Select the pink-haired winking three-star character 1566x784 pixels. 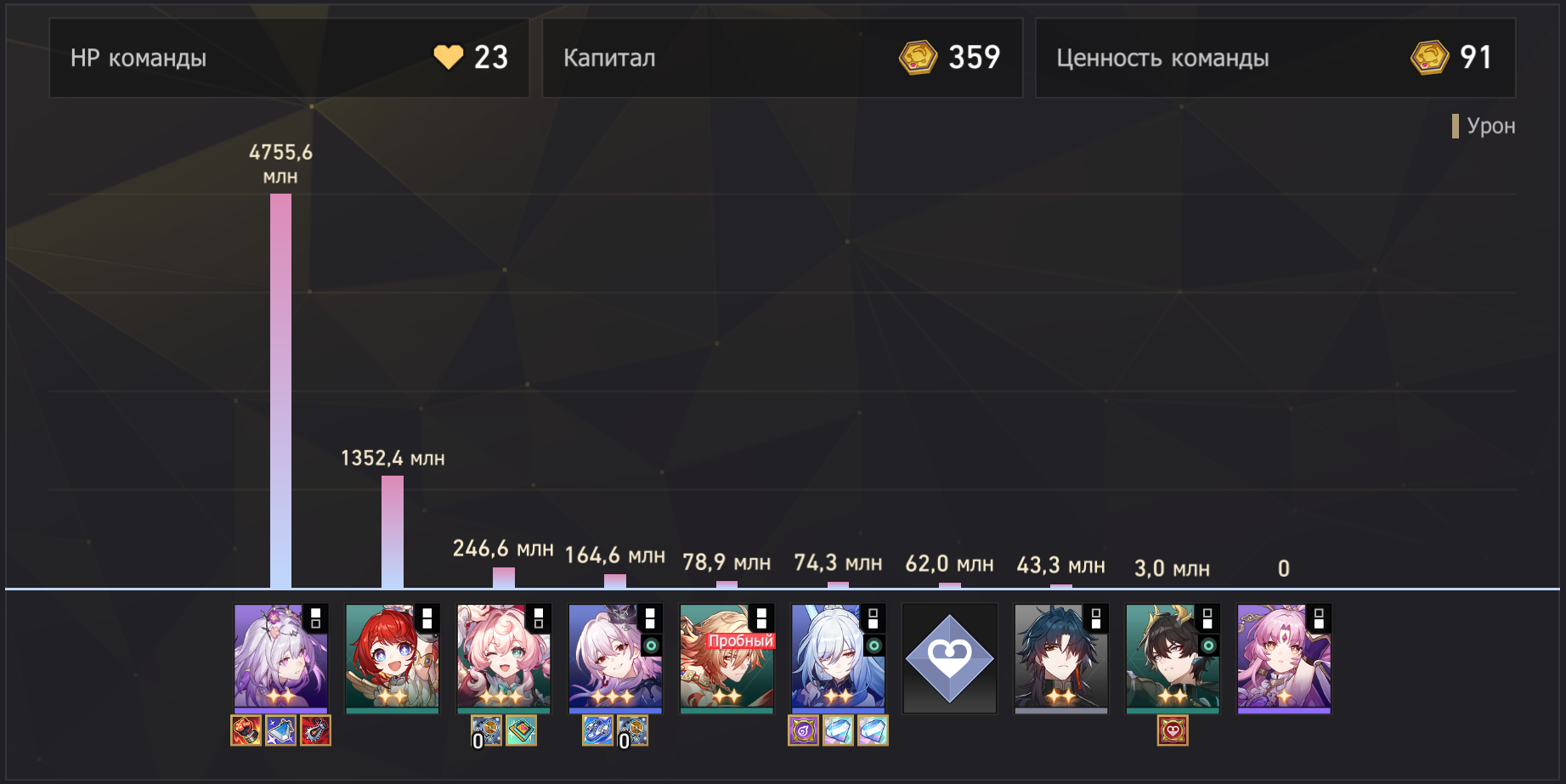coord(503,658)
